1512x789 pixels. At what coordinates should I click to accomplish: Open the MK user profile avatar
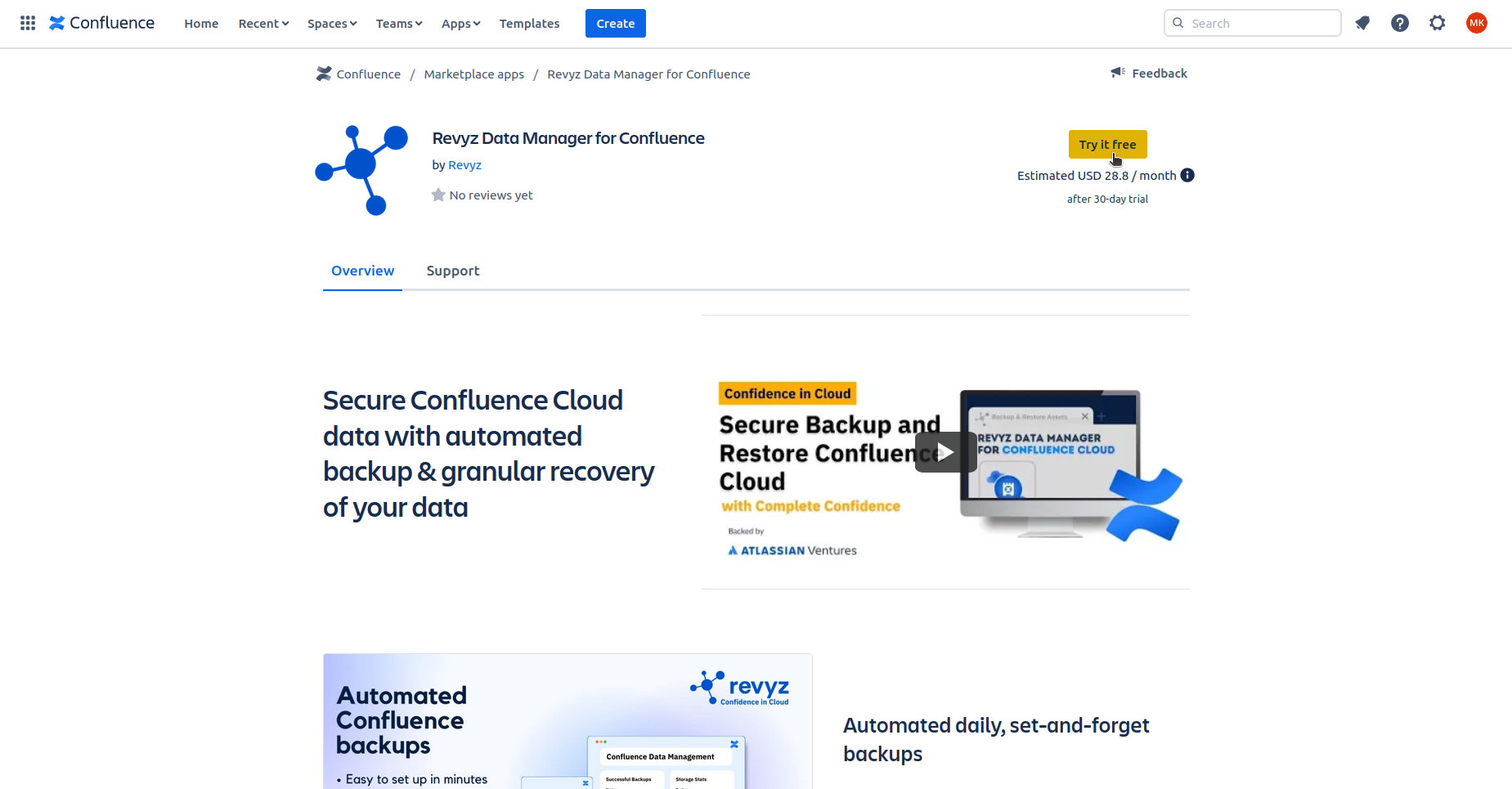pos(1476,23)
